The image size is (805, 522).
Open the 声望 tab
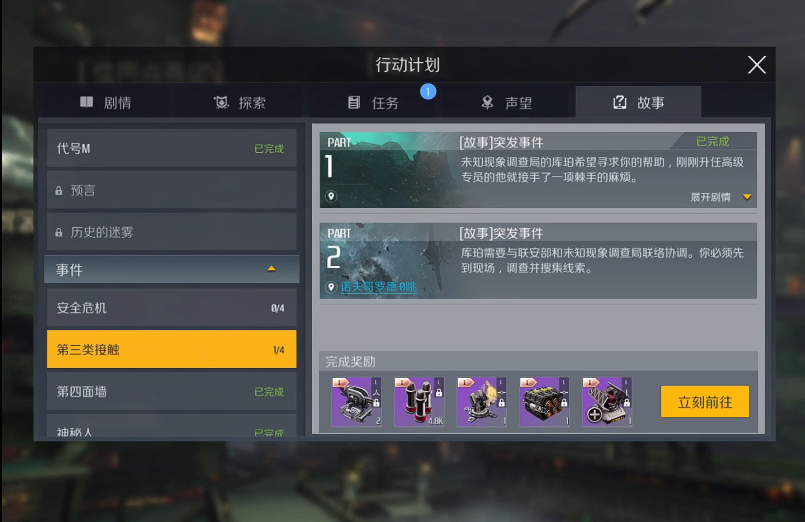(507, 103)
